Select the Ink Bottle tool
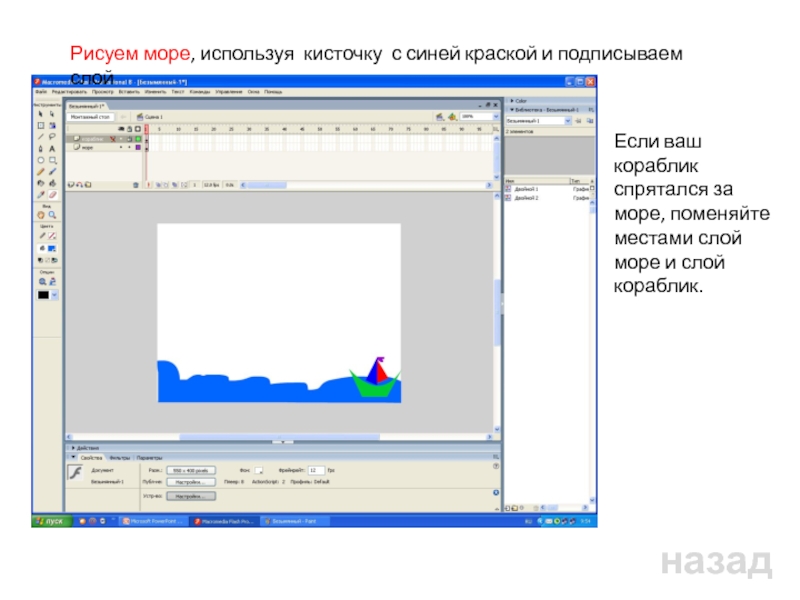800x600 pixels. click(41, 183)
